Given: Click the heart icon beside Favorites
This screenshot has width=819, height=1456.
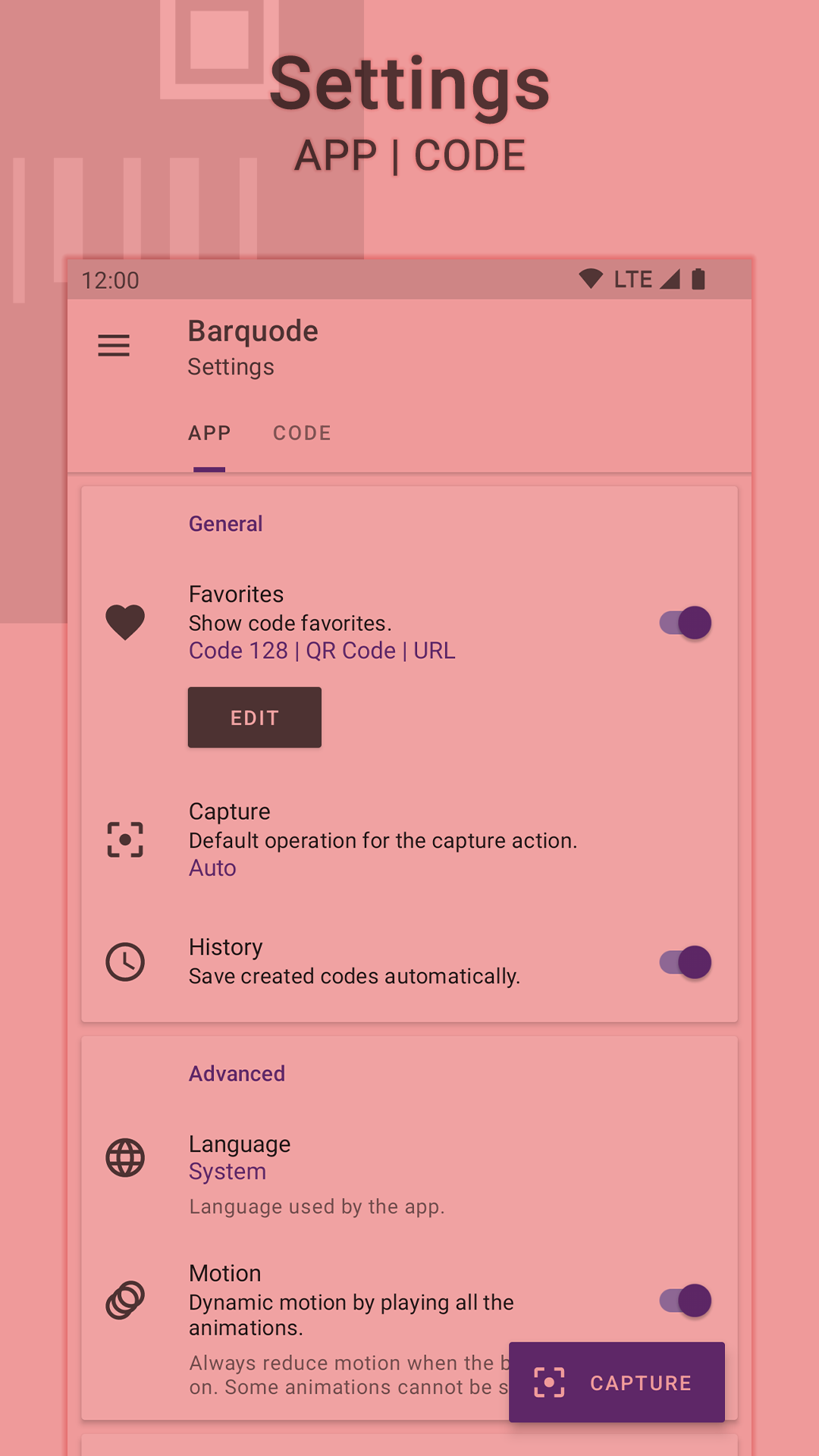Looking at the screenshot, I should click(124, 622).
